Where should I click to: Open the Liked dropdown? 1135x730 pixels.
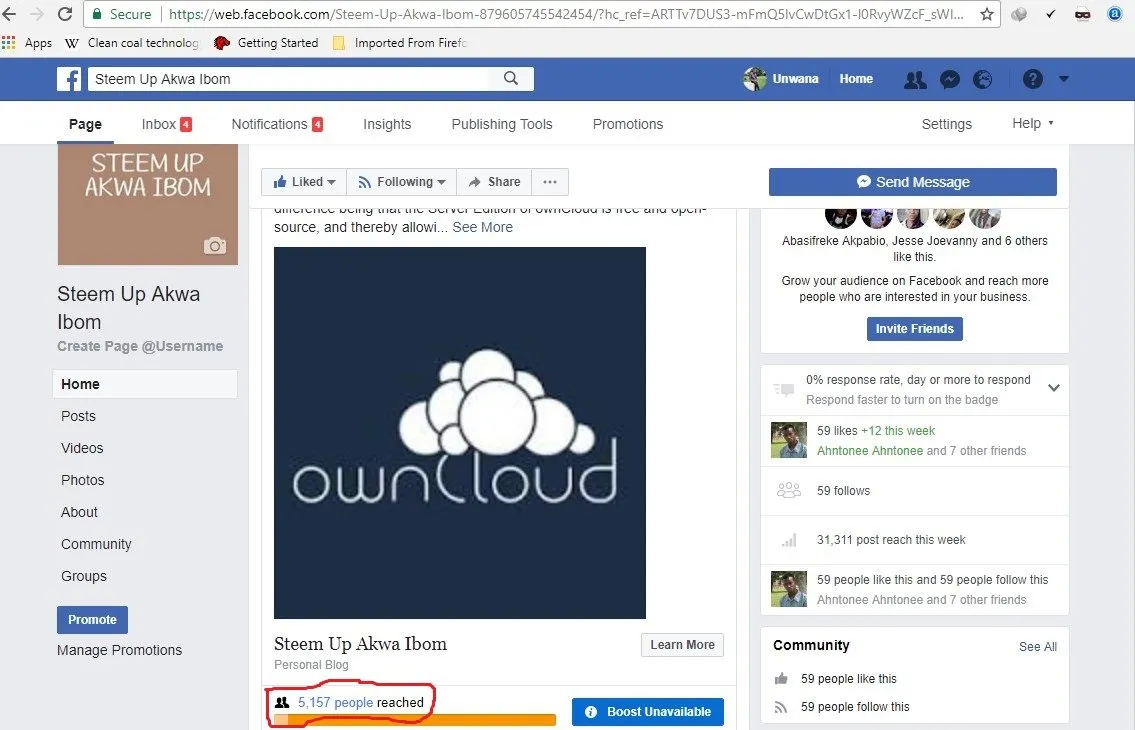coord(304,182)
